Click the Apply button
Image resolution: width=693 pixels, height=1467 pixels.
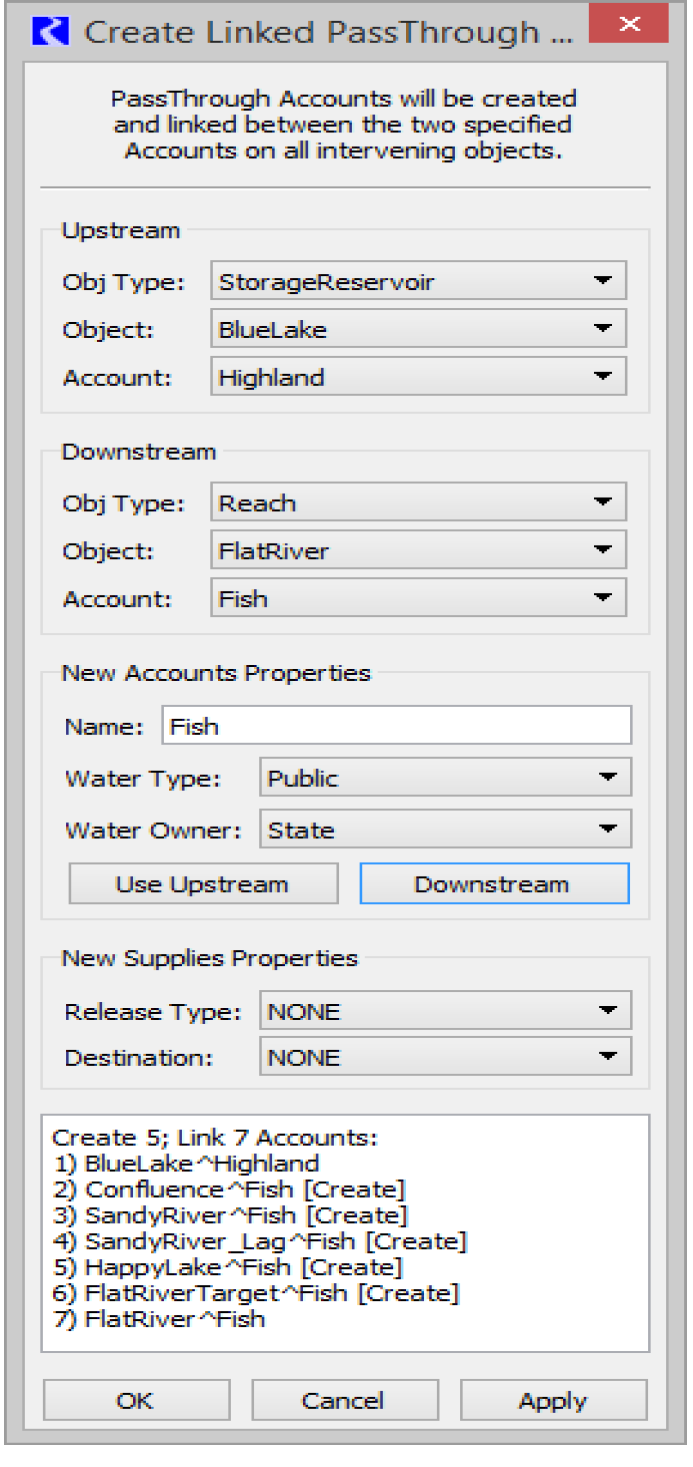[553, 1400]
